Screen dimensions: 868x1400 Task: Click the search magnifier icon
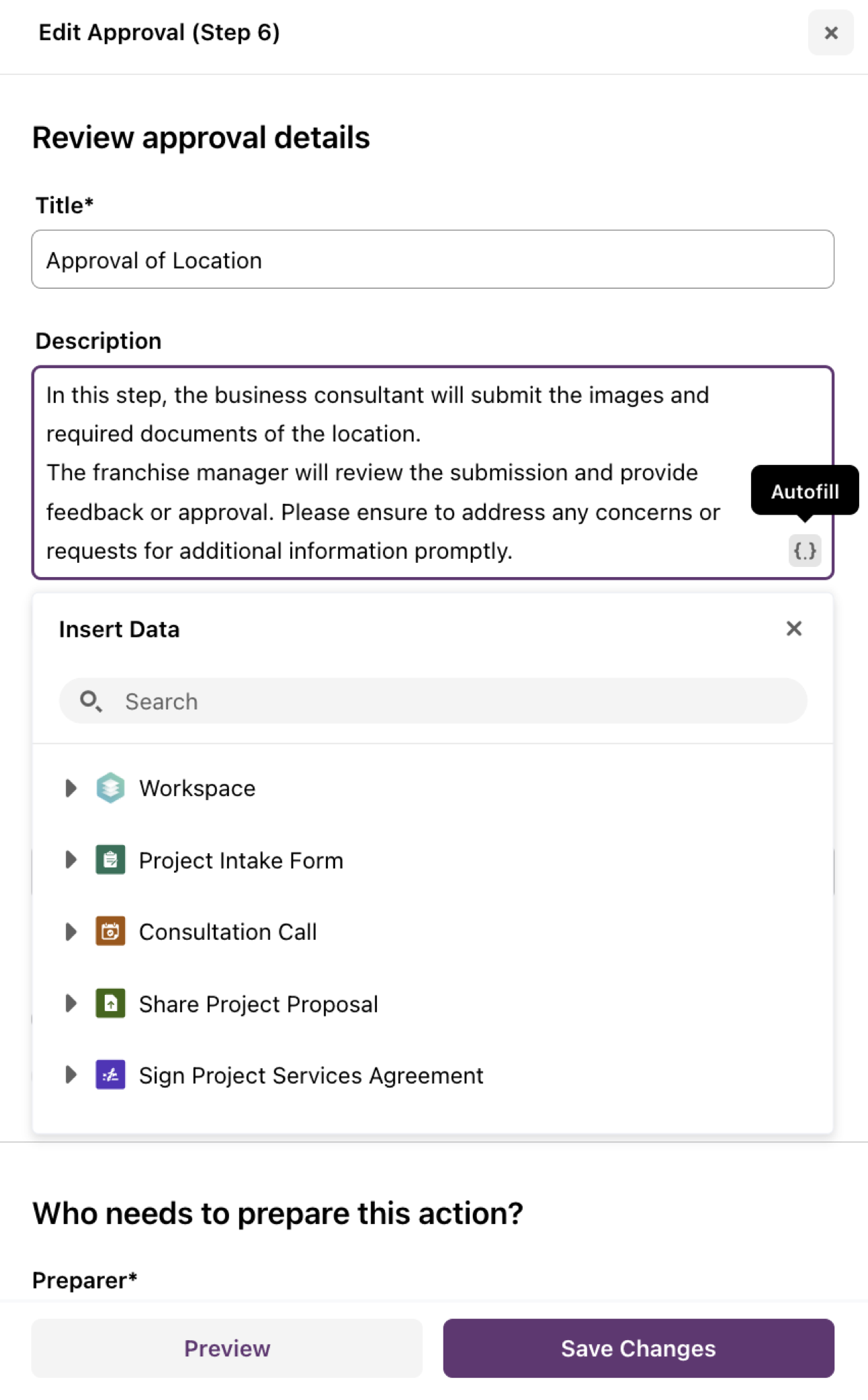click(90, 701)
